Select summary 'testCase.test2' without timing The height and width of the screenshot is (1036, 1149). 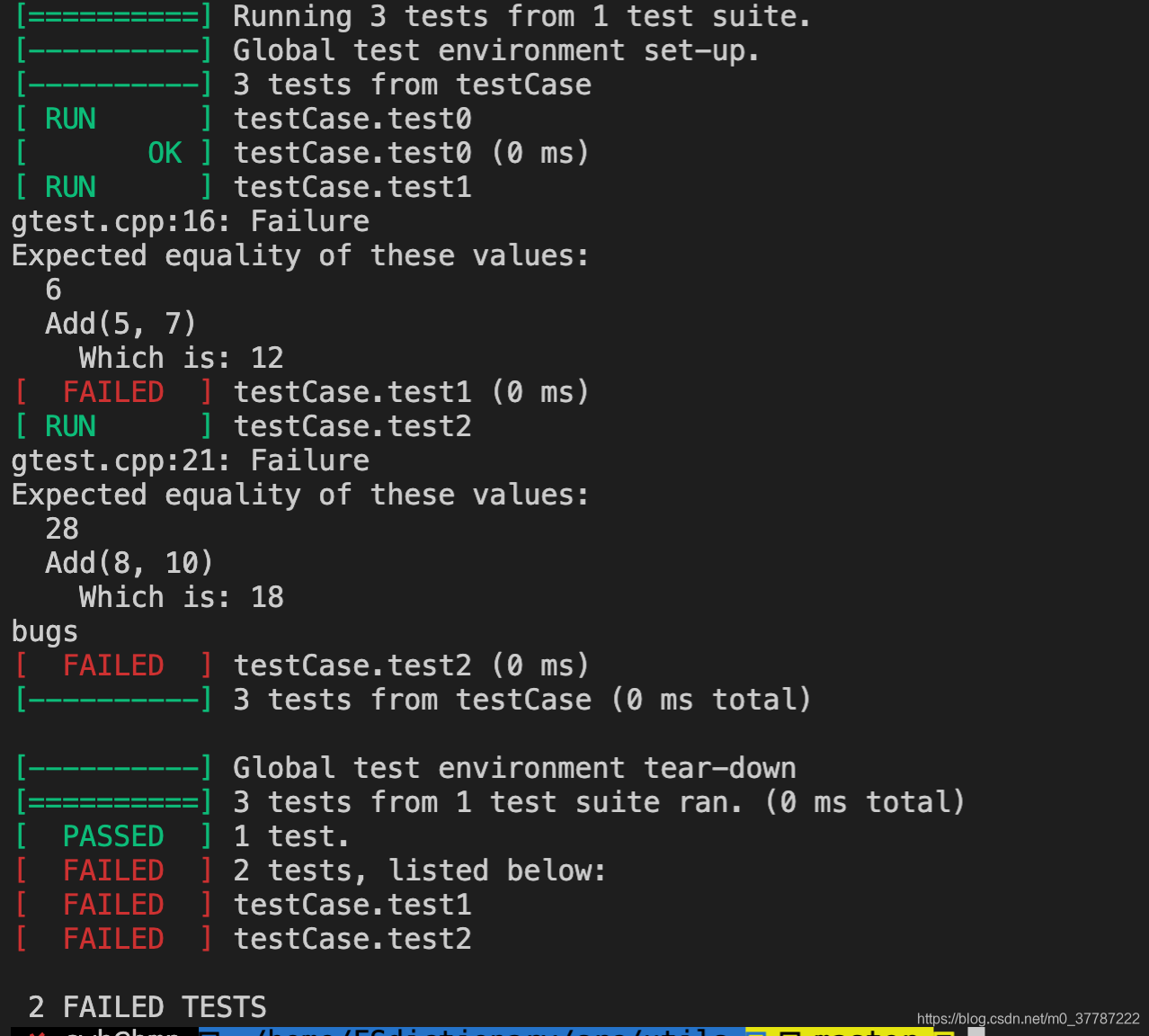coord(352,940)
